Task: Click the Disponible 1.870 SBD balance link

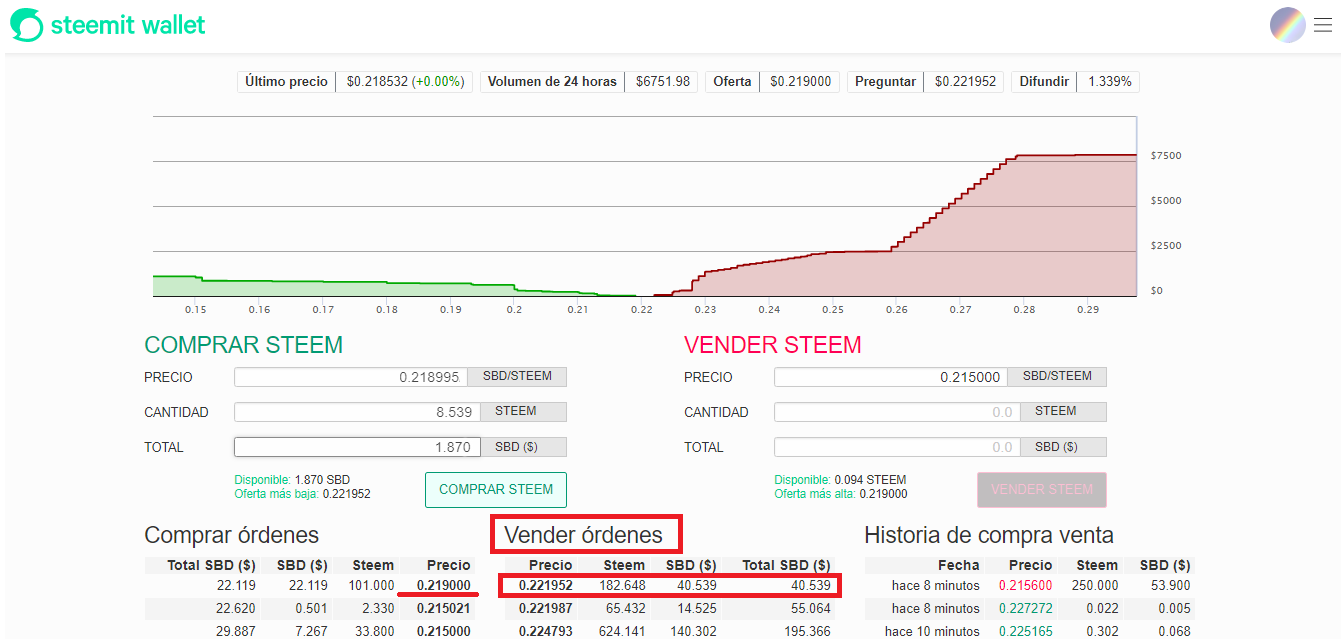Action: pyautogui.click(x=292, y=480)
